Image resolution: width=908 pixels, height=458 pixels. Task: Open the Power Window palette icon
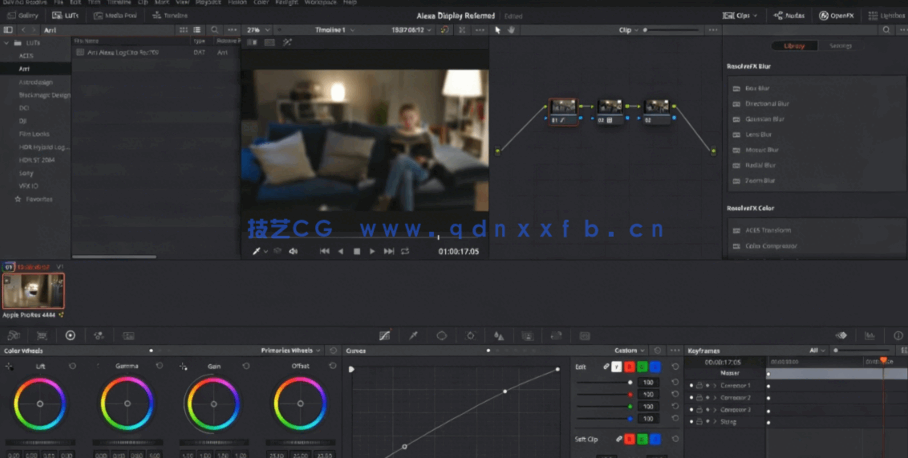(441, 335)
